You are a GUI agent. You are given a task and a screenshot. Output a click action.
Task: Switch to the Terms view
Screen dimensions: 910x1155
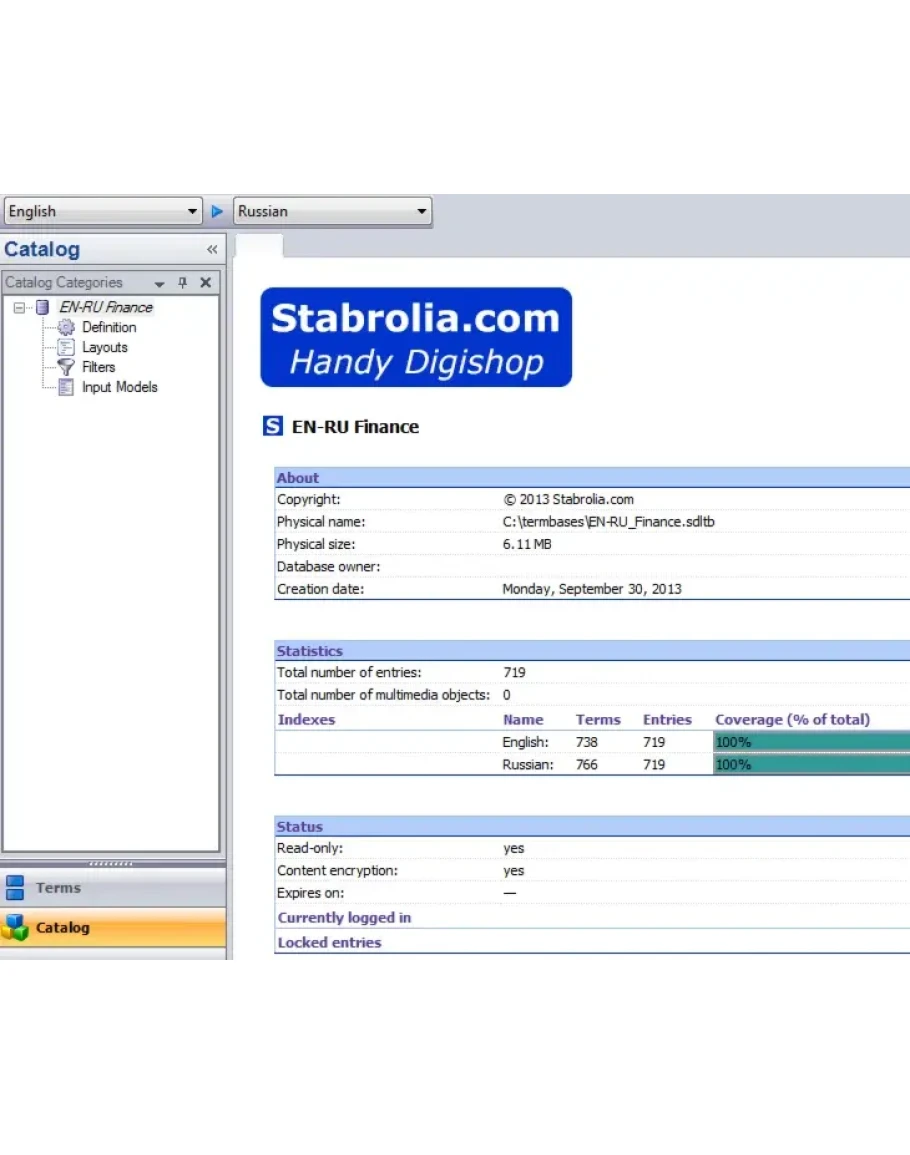pyautogui.click(x=58, y=888)
